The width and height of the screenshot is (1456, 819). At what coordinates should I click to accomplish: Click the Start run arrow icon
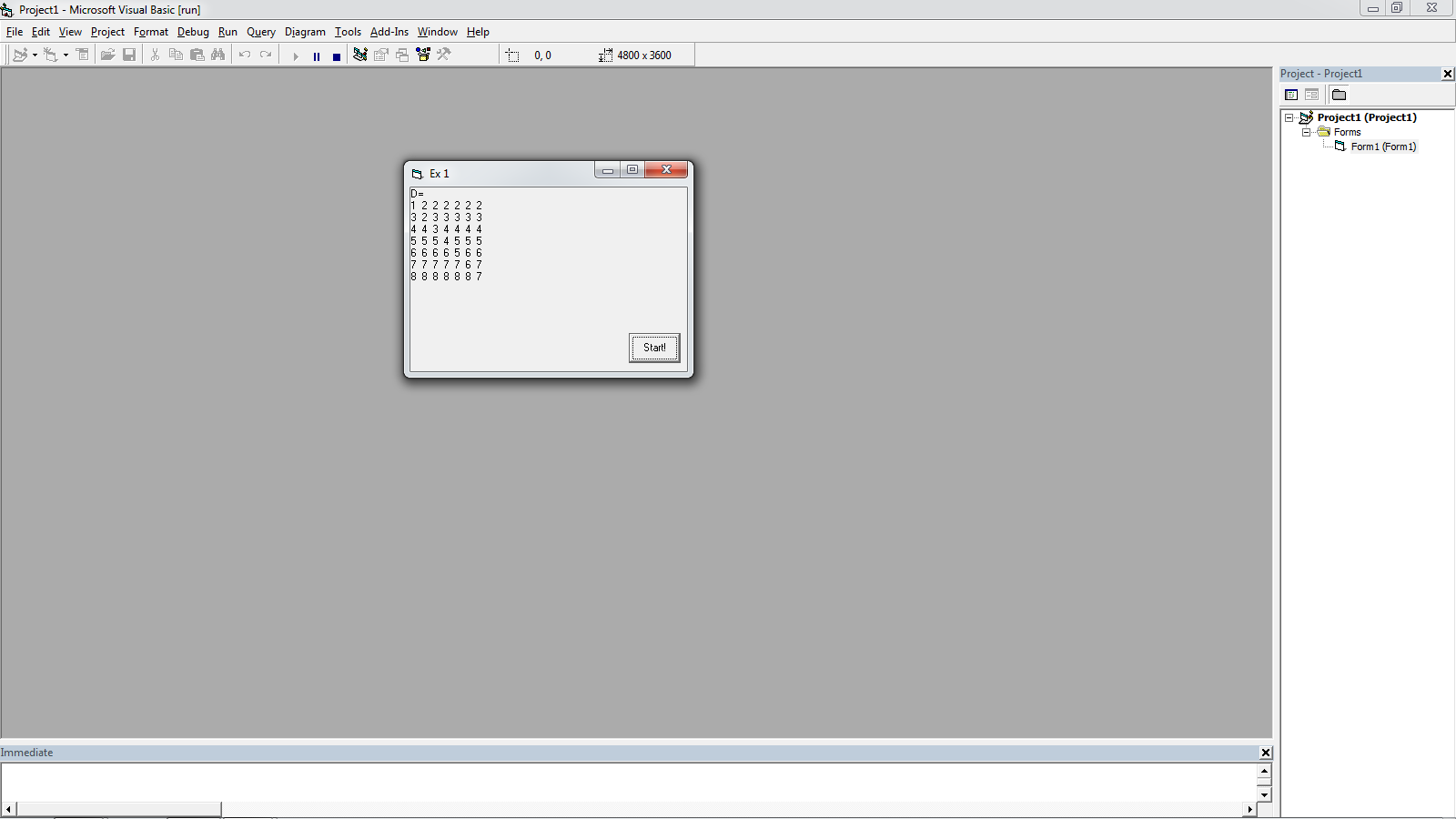click(296, 56)
